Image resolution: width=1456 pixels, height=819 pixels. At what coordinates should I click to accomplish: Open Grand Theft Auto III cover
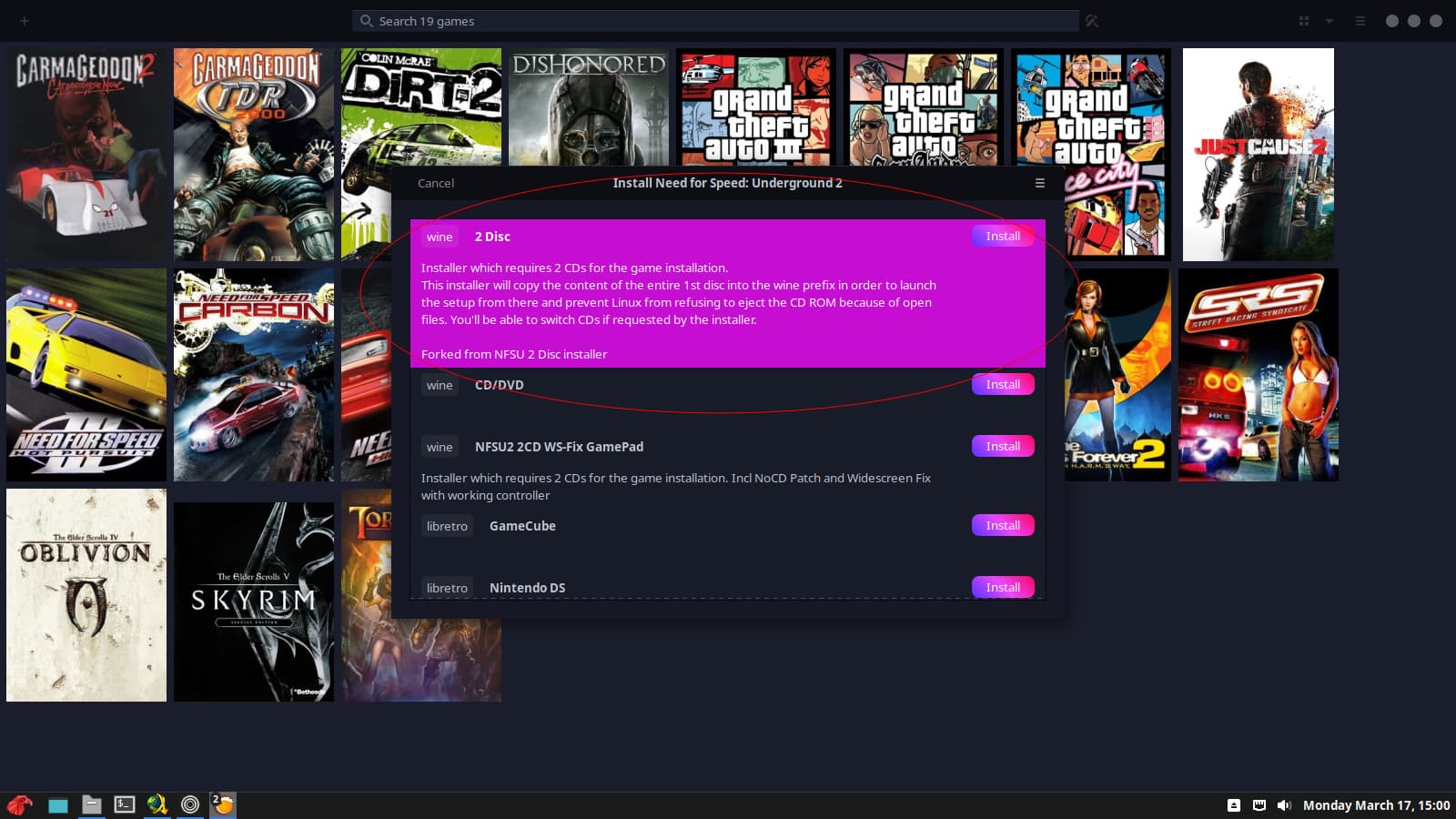coord(756,106)
